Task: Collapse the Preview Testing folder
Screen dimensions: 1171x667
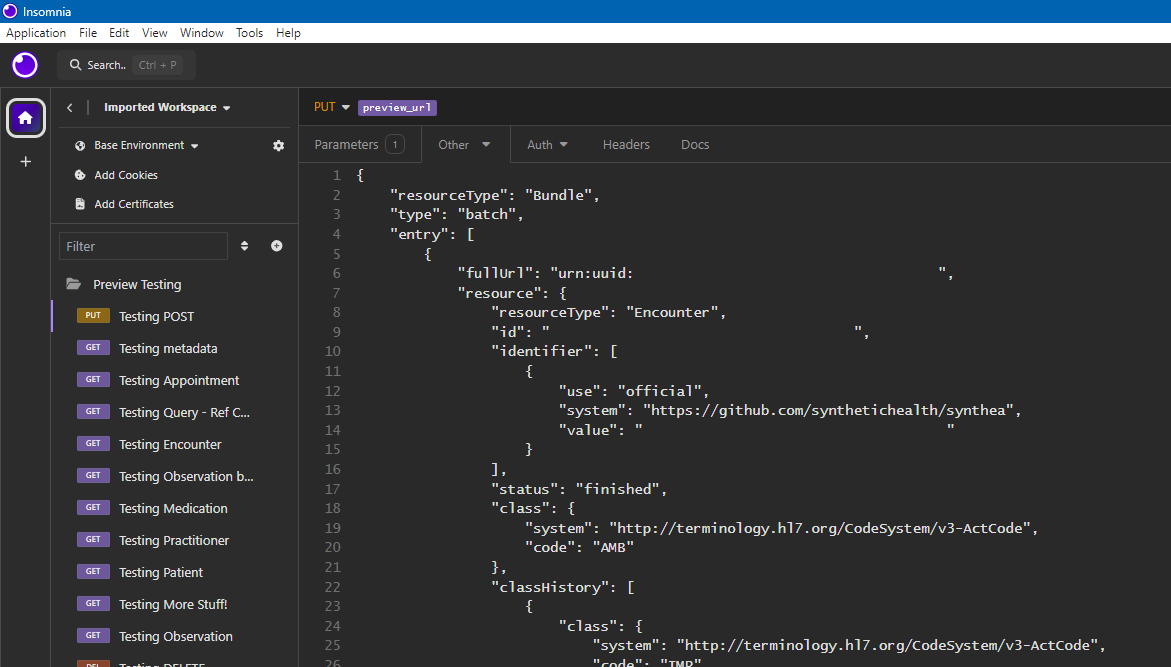Action: [x=137, y=285]
